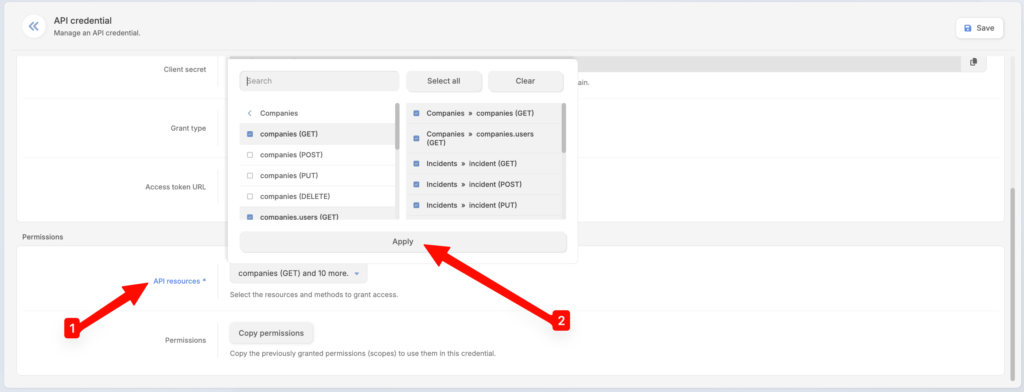This screenshot has width=1024, height=392.
Task: Go back from the Companies list
Action: (x=250, y=113)
